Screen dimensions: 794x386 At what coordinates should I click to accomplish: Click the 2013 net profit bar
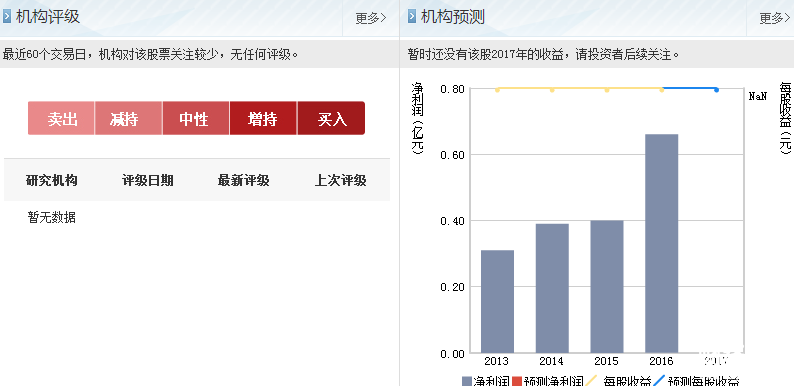497,301
